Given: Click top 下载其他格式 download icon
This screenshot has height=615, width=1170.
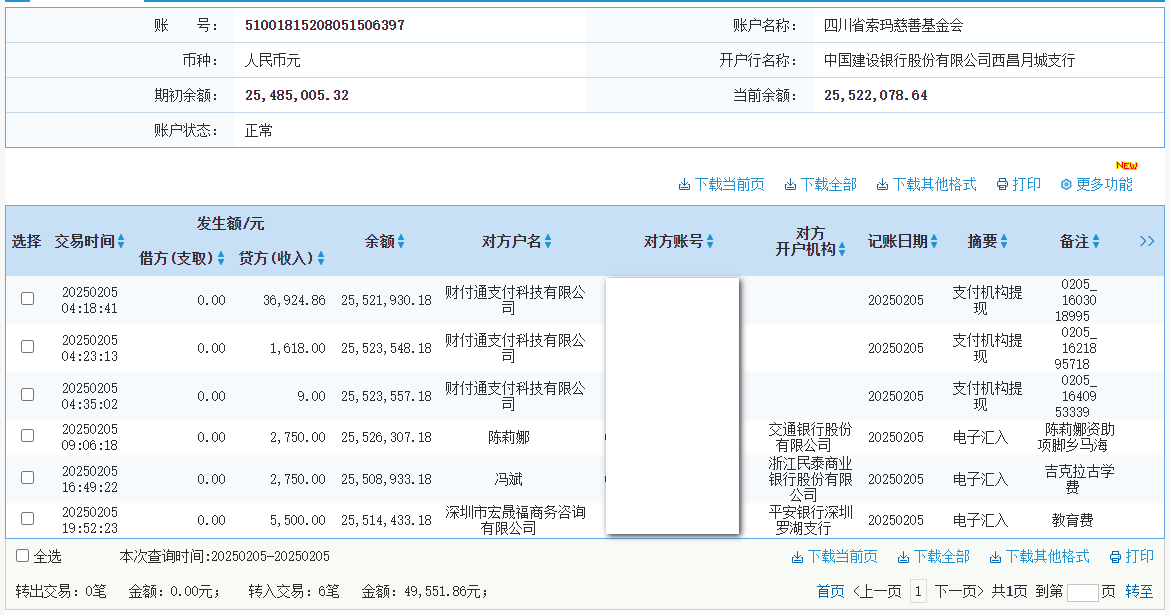Looking at the screenshot, I should point(882,185).
